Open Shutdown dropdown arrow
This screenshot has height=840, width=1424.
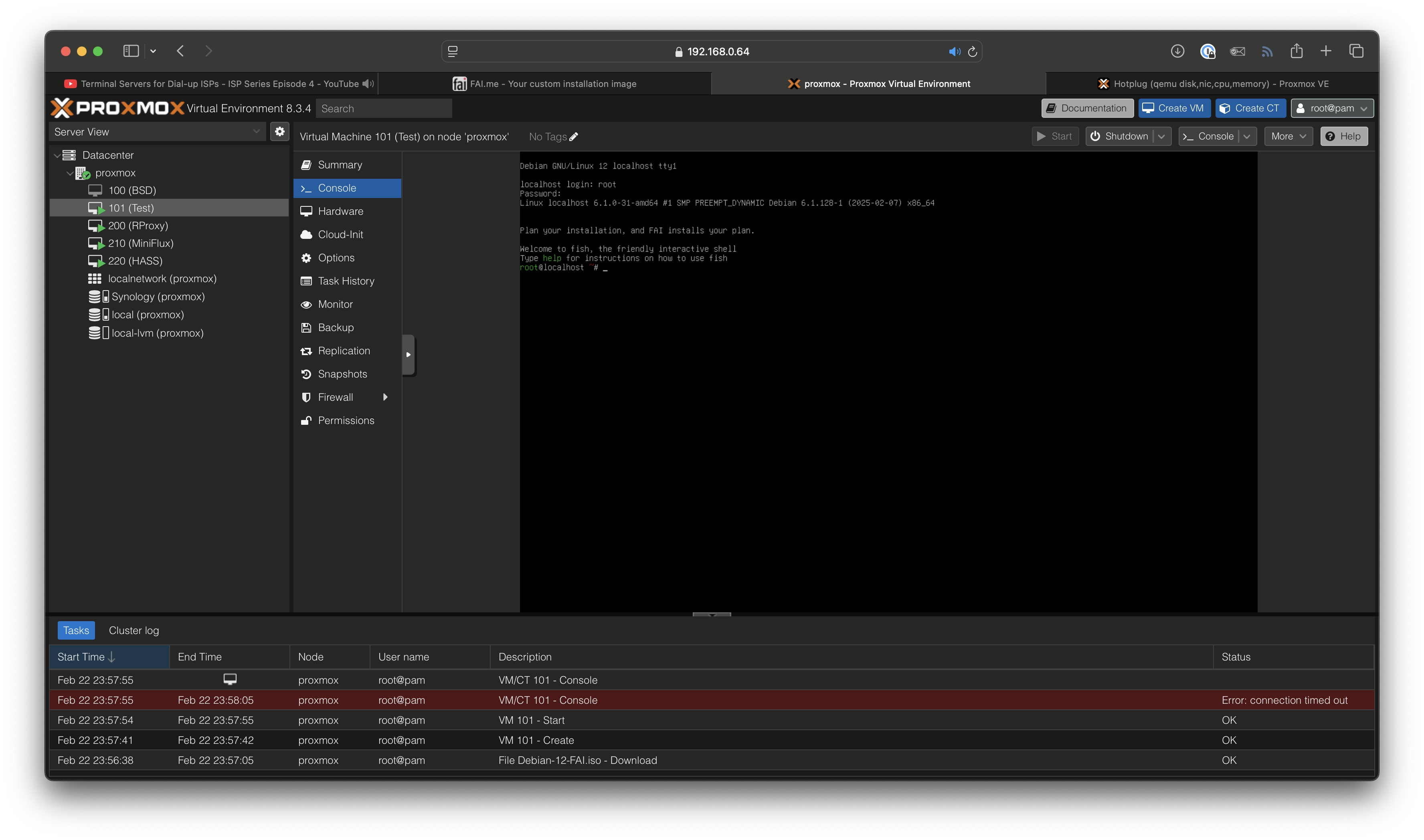point(1161,136)
